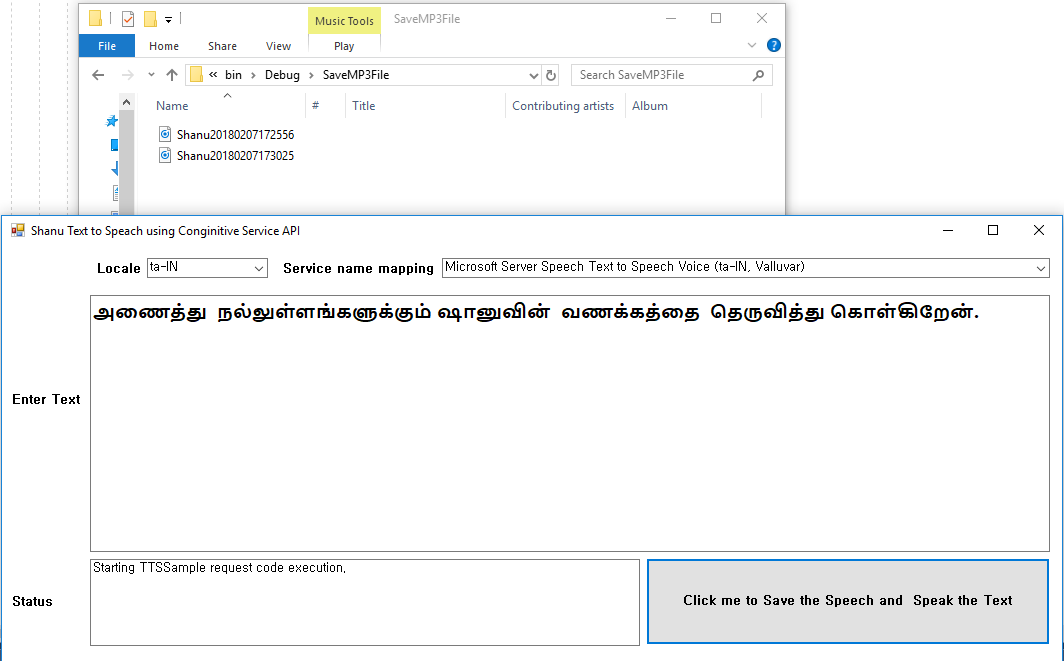The height and width of the screenshot is (661, 1064).
Task: Click the Properties checkmark quick access icon
Action: (128, 19)
